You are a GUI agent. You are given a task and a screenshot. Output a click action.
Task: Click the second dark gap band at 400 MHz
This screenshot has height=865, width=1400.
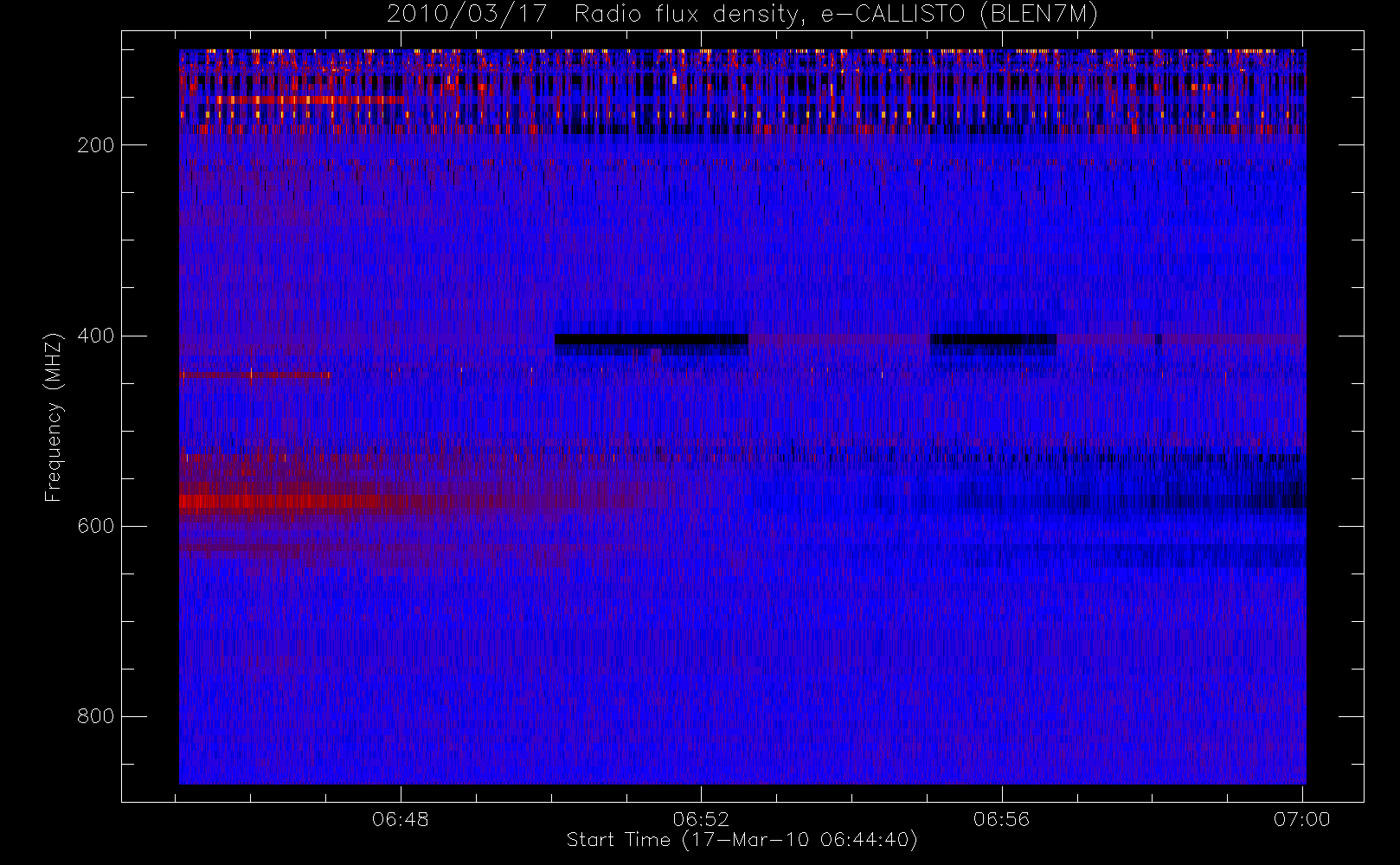click(993, 340)
